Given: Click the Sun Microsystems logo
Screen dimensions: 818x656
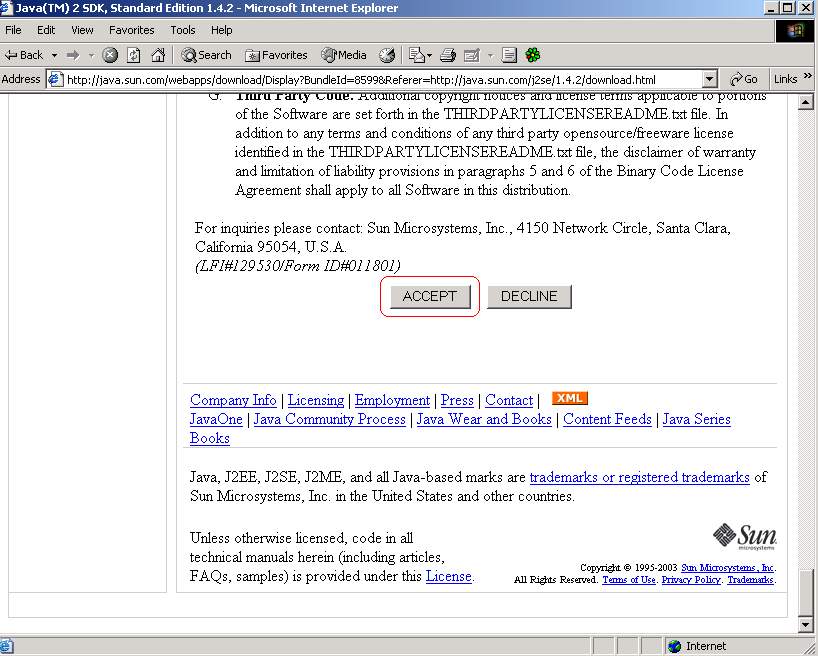Looking at the screenshot, I should [744, 536].
